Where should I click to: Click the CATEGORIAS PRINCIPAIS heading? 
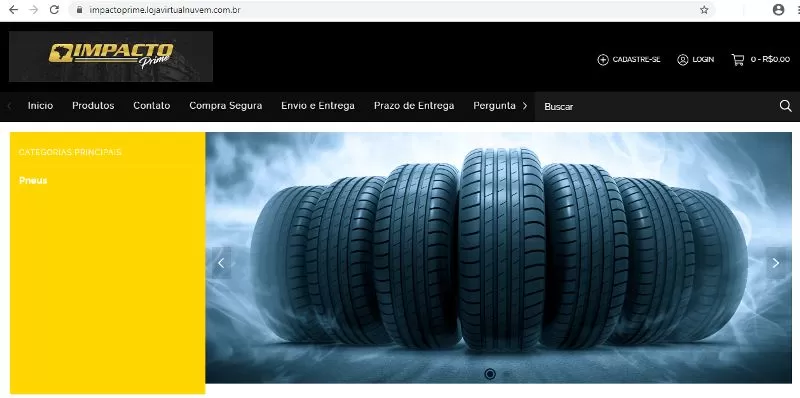point(70,152)
